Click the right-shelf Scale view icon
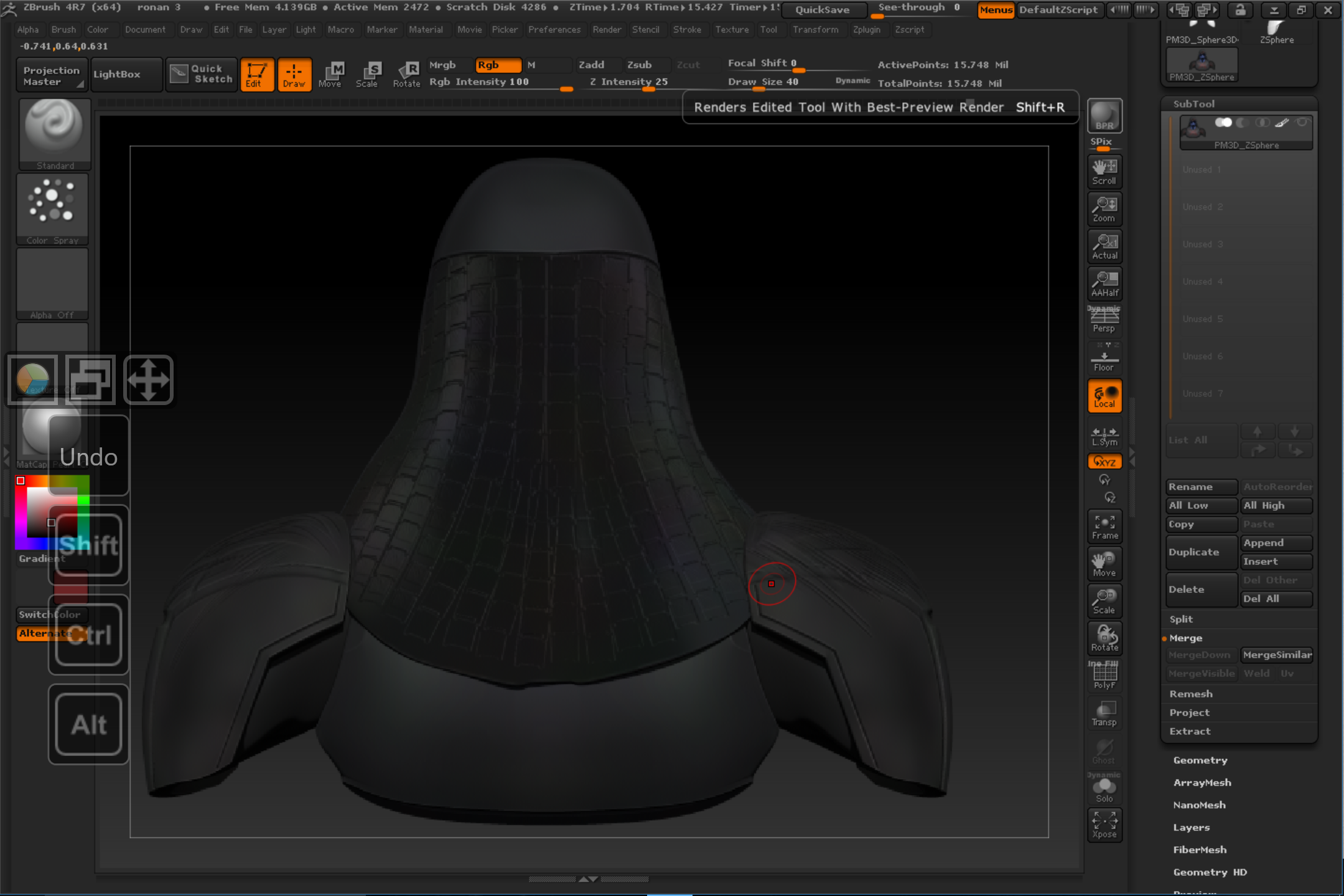 [1104, 601]
